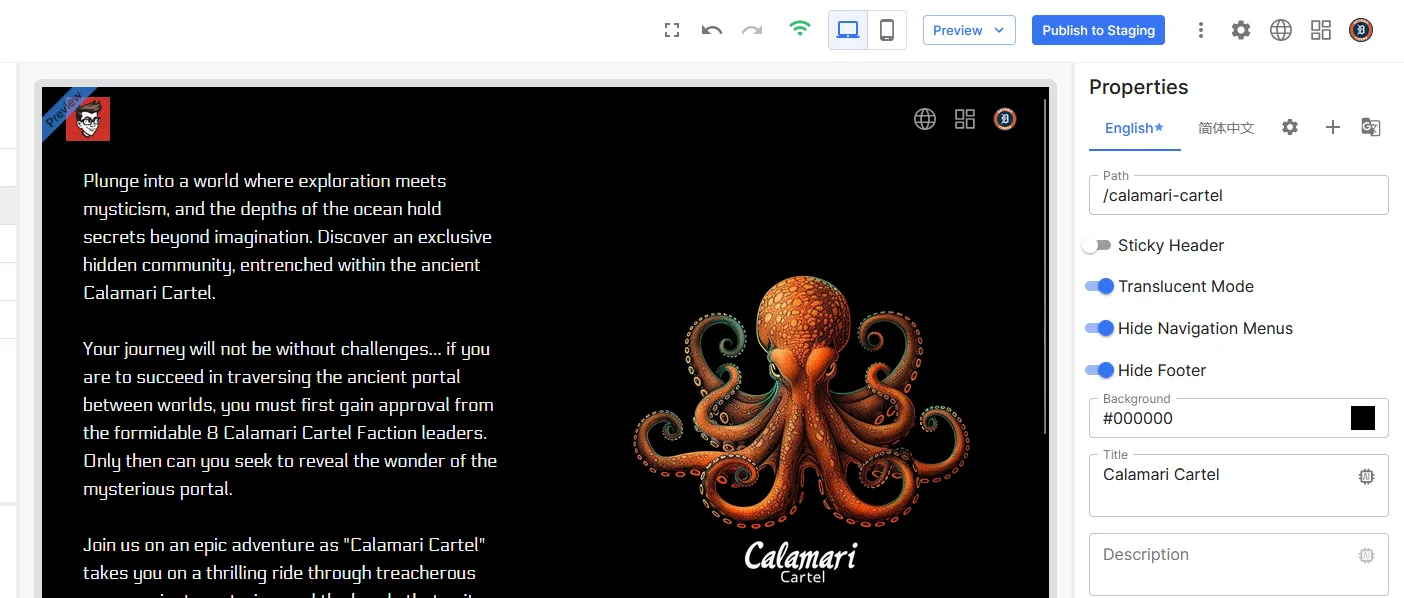Click the Title text field
The image size is (1404, 598).
pos(1238,486)
